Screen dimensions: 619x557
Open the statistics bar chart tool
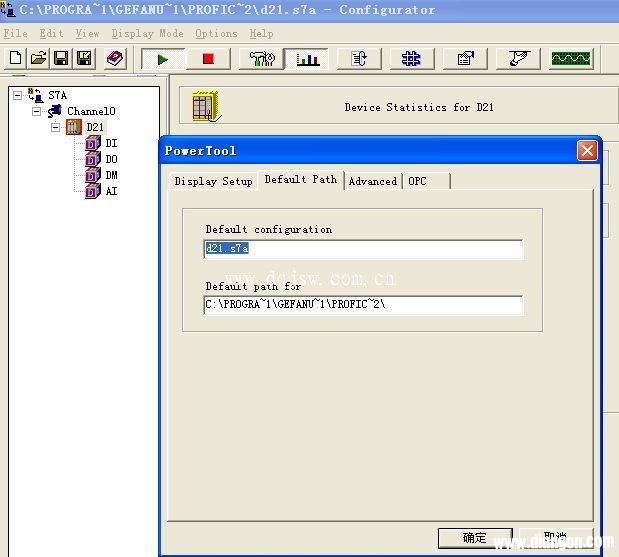tap(307, 59)
